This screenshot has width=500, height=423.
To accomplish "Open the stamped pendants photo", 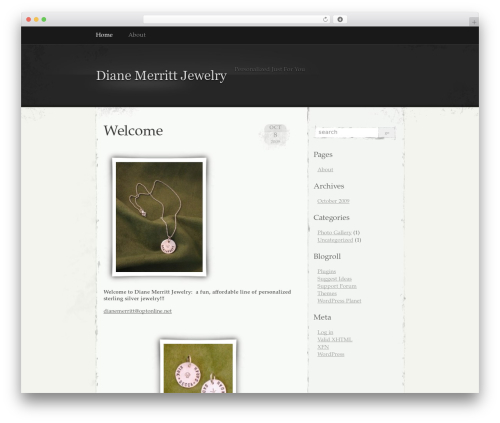I will 198,367.
